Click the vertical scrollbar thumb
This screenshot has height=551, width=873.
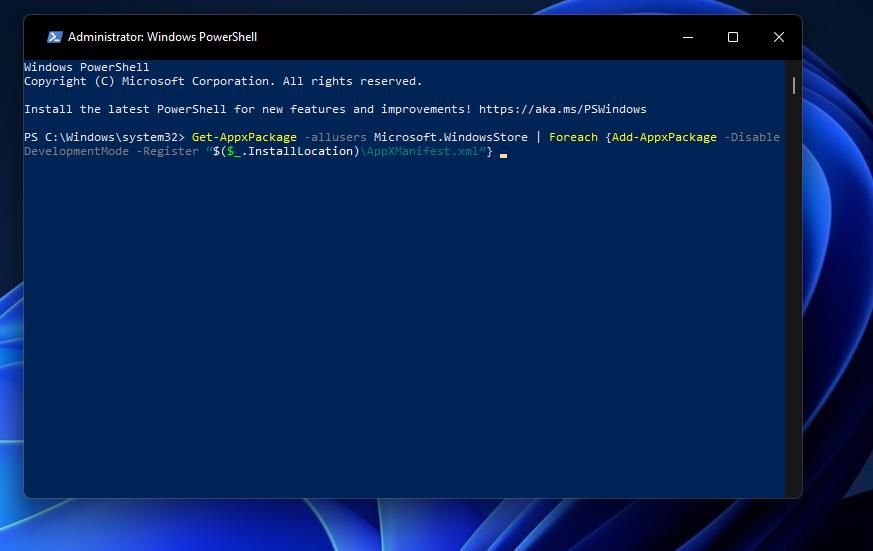point(793,85)
